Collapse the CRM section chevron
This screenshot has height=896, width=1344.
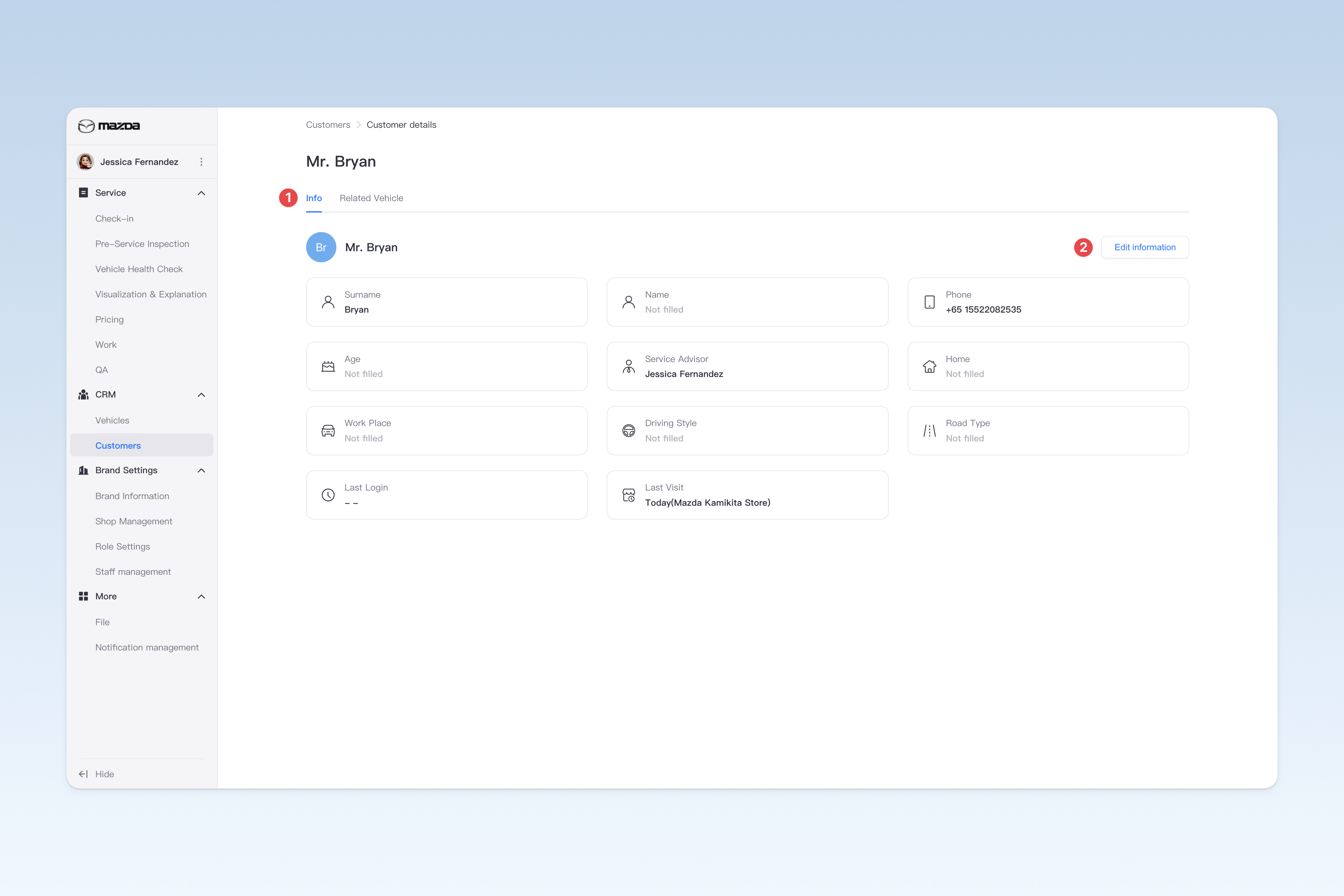[201, 395]
